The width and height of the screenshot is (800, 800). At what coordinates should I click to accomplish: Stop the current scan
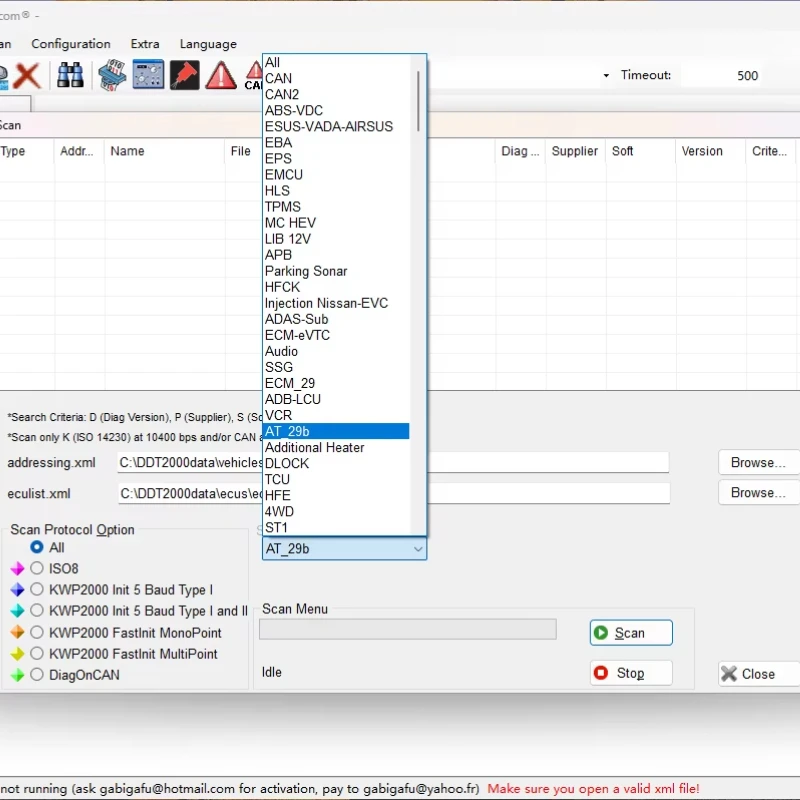[x=631, y=673]
